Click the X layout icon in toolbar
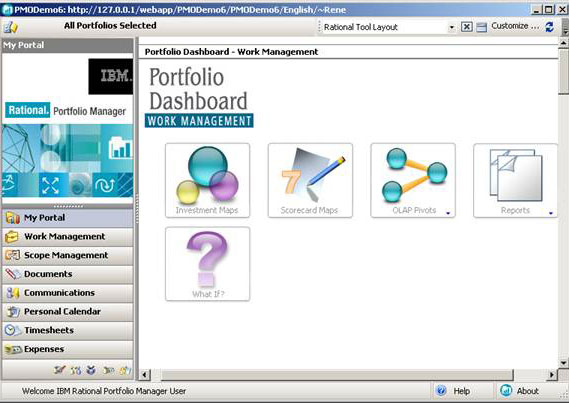The height and width of the screenshot is (403, 569). pyautogui.click(x=467, y=27)
